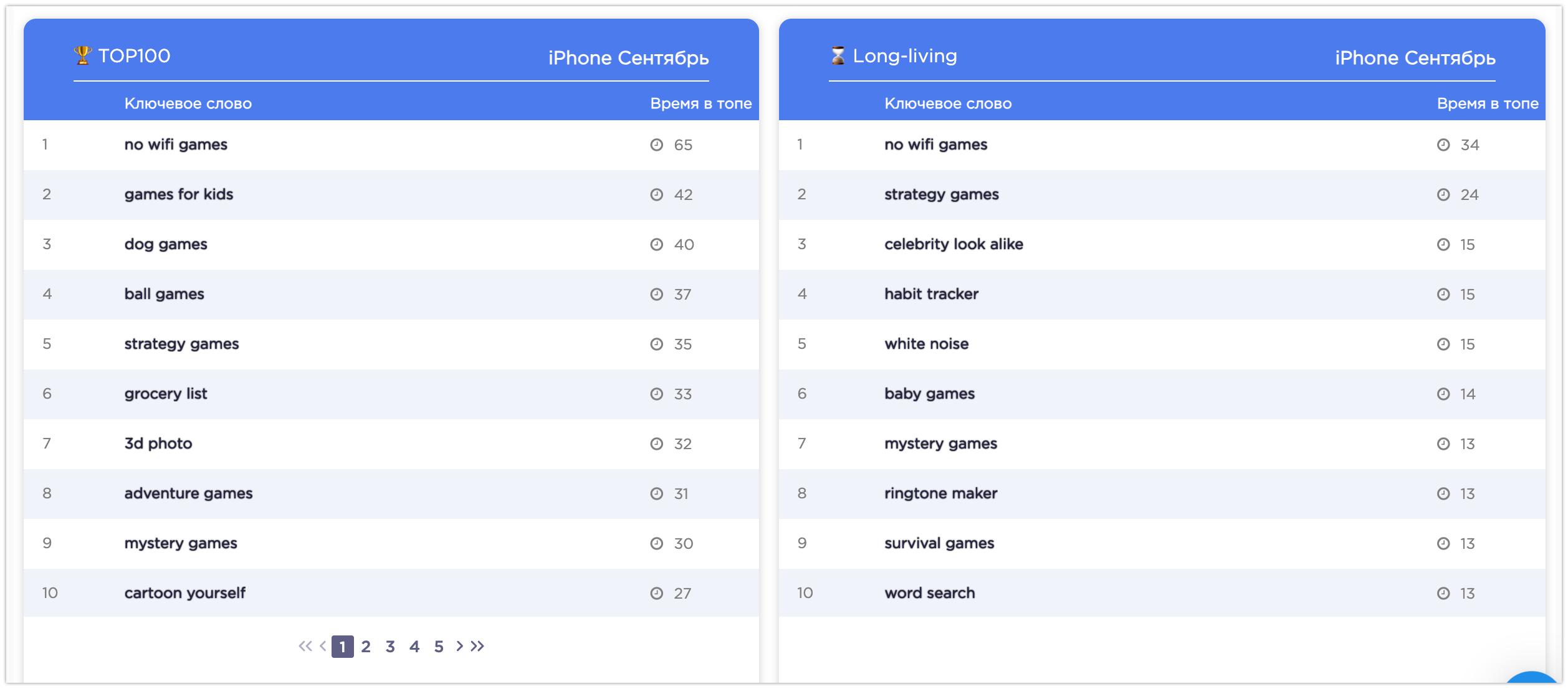Viewport: 1568px width, 689px height.
Task: Jump to last page double arrow
Action: (x=478, y=646)
